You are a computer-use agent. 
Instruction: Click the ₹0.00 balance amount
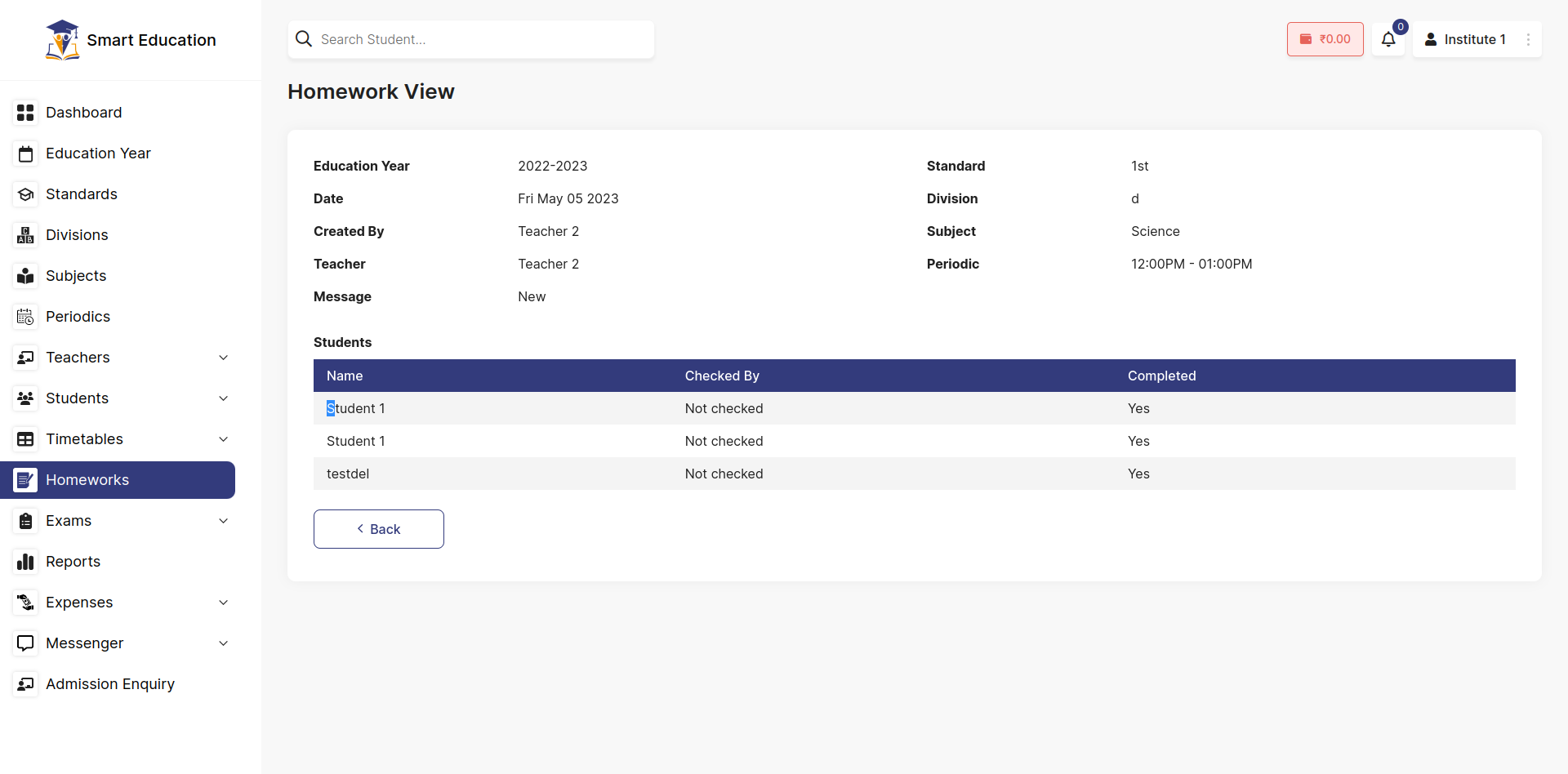[1335, 39]
